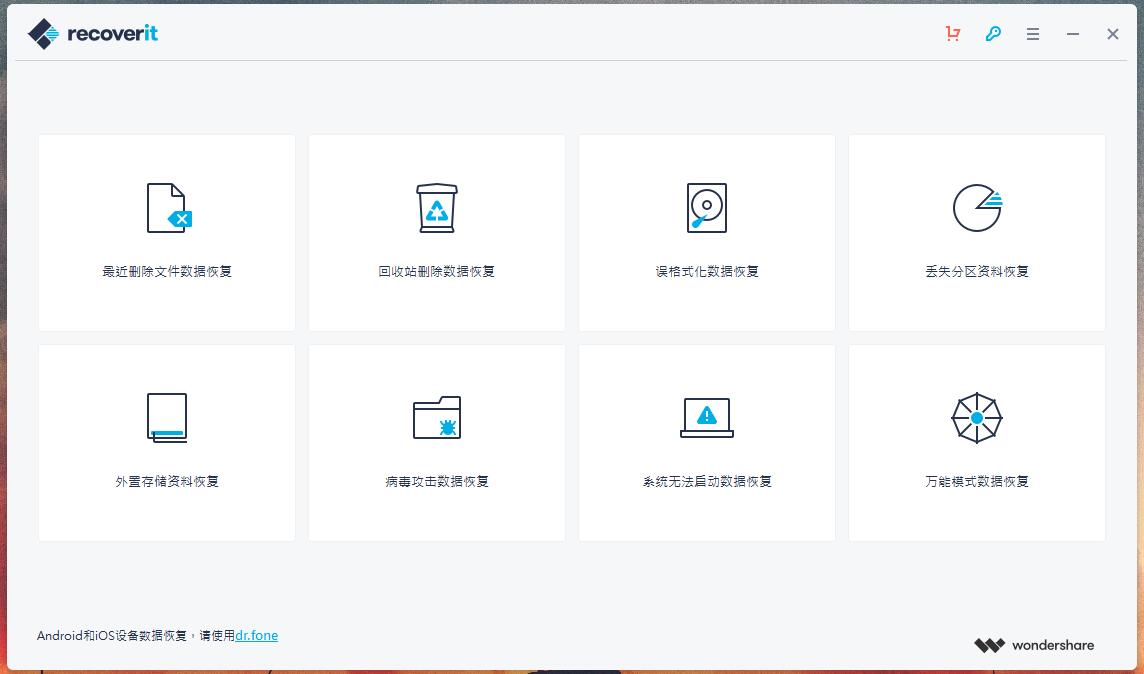Viewport: 1144px width, 674px height.
Task: Minimize the Recoverit window
Action: [x=1073, y=34]
